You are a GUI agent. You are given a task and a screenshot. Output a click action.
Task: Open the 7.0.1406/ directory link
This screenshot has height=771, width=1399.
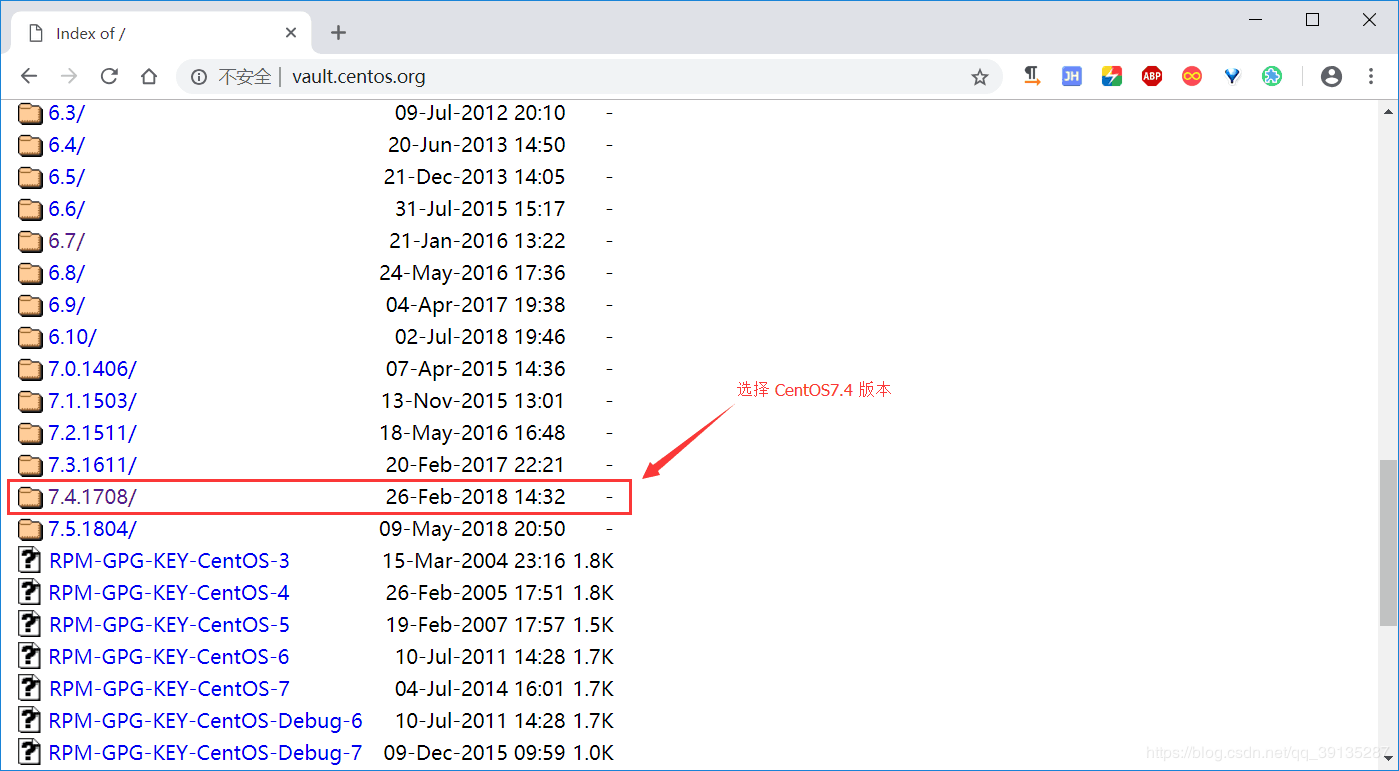tap(92, 369)
